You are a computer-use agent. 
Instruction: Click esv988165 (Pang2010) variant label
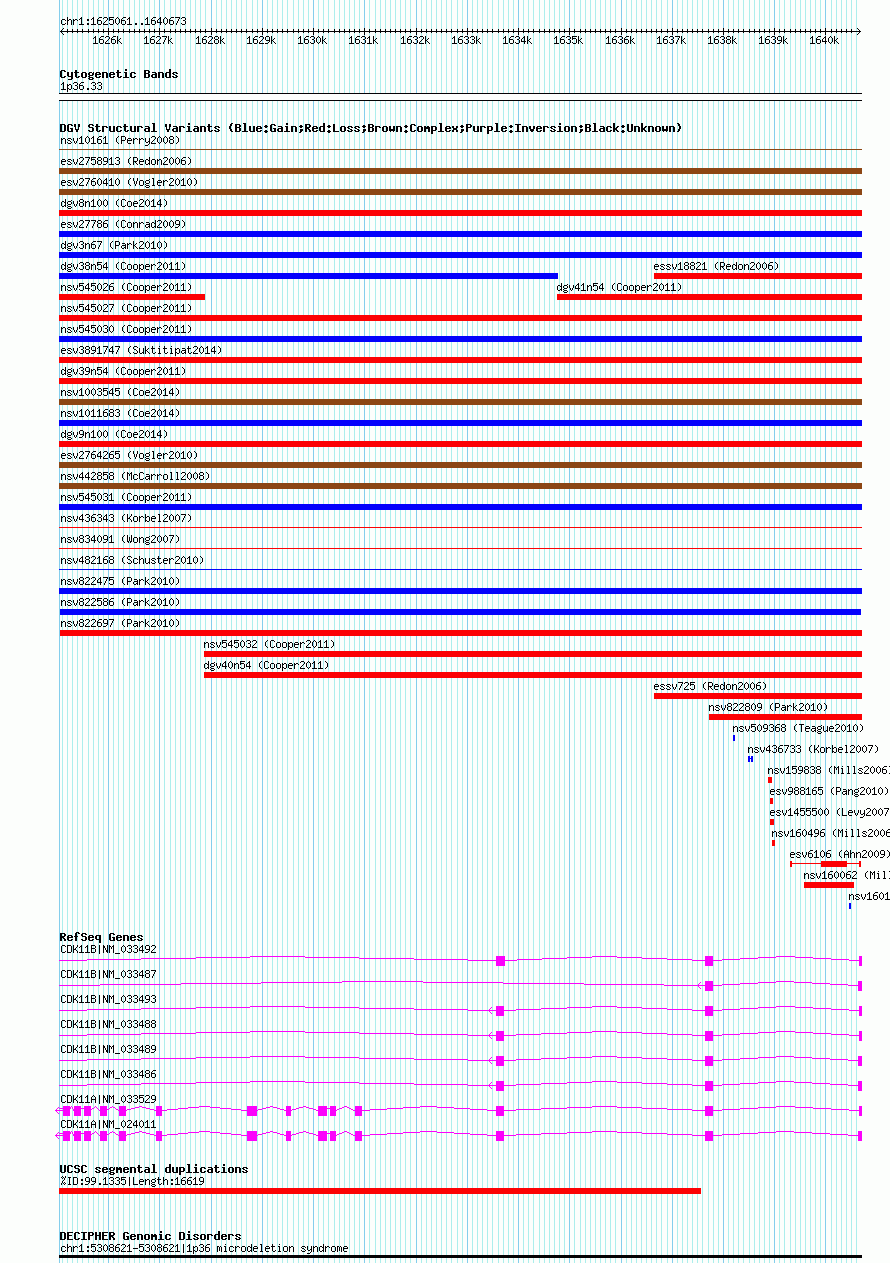point(829,791)
